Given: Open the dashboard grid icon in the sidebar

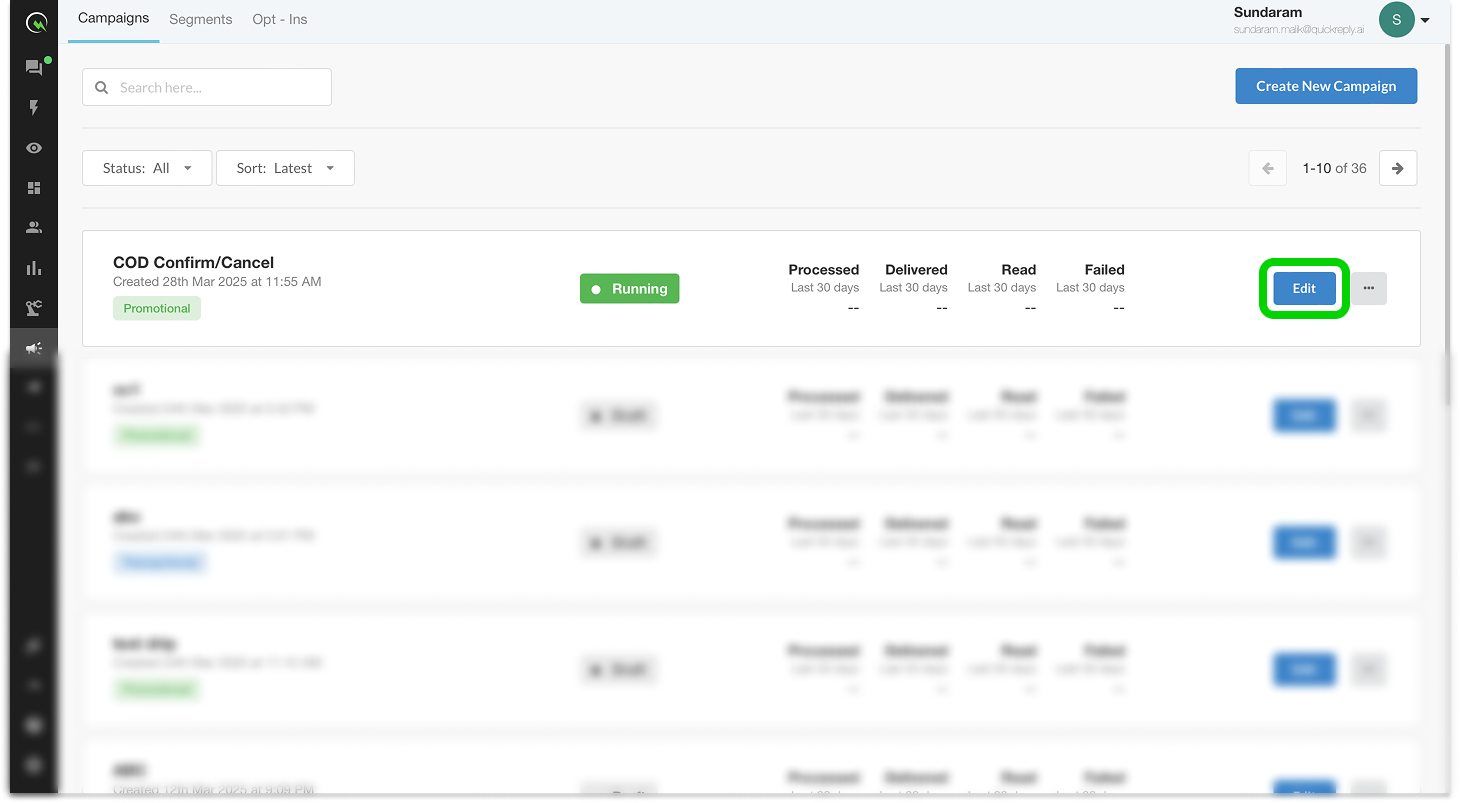Looking at the screenshot, I should 34,188.
